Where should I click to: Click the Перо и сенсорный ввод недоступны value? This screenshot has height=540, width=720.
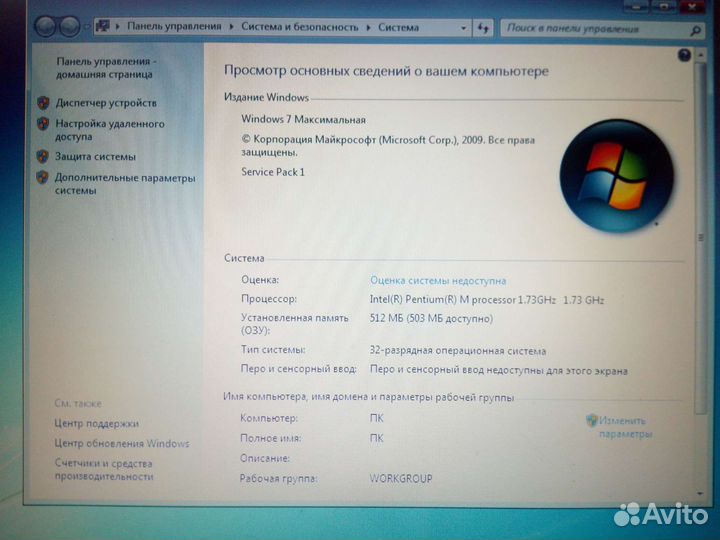499,371
